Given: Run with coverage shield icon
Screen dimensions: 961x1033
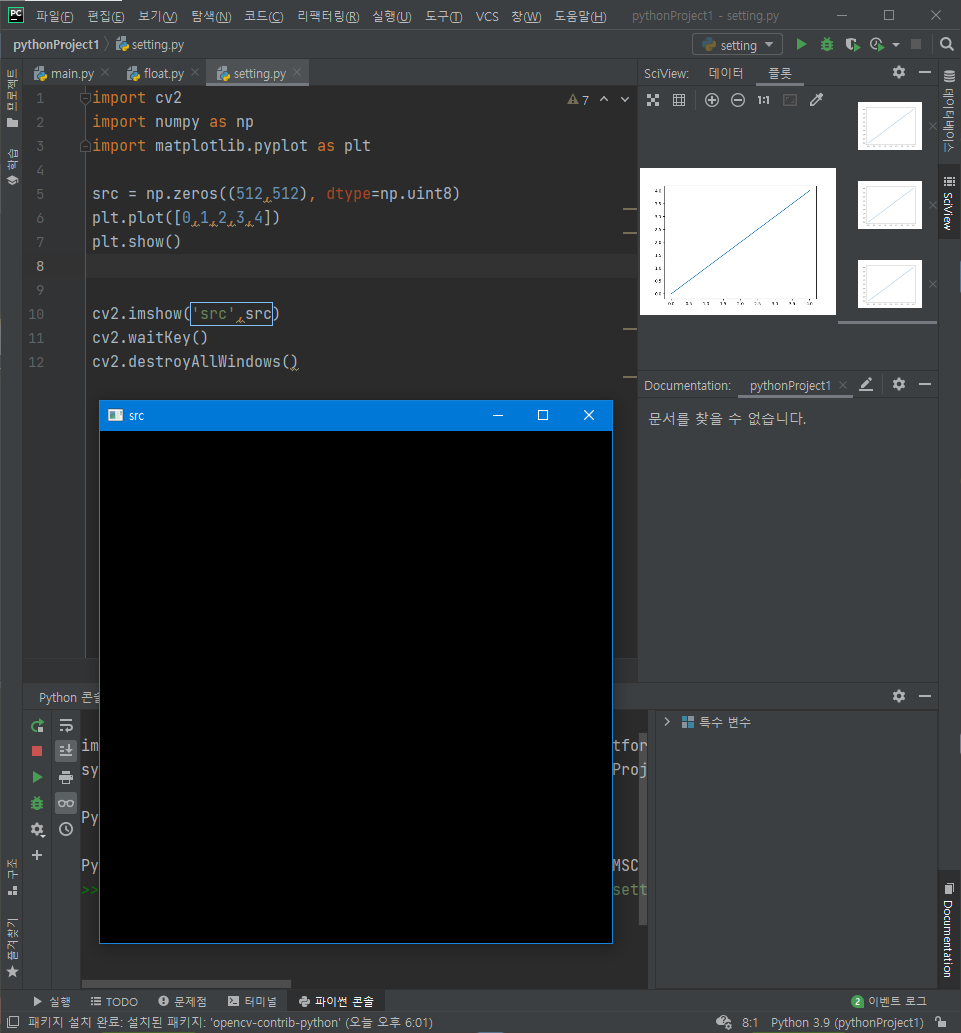Looking at the screenshot, I should (x=852, y=44).
